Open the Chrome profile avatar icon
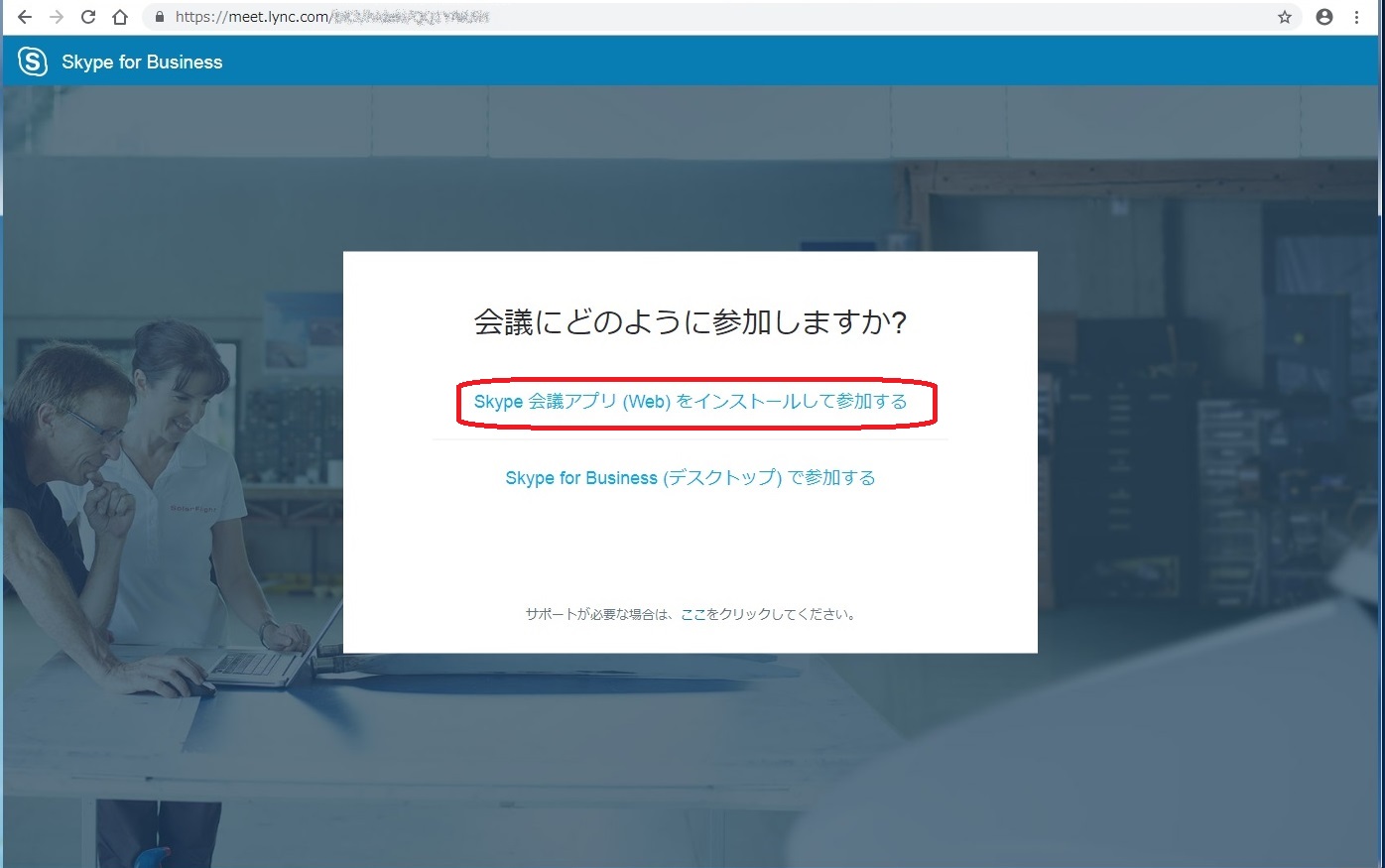Viewport: 1385px width, 868px height. tap(1324, 17)
